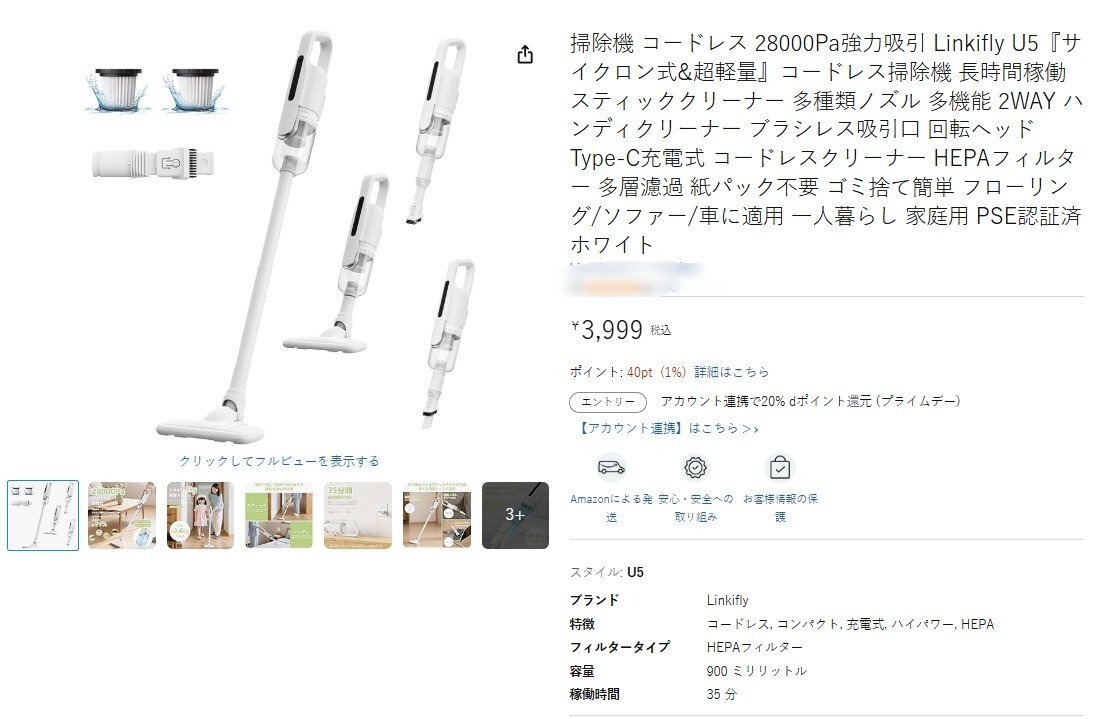Select the green stick-mode thumbnail

[x=279, y=515]
